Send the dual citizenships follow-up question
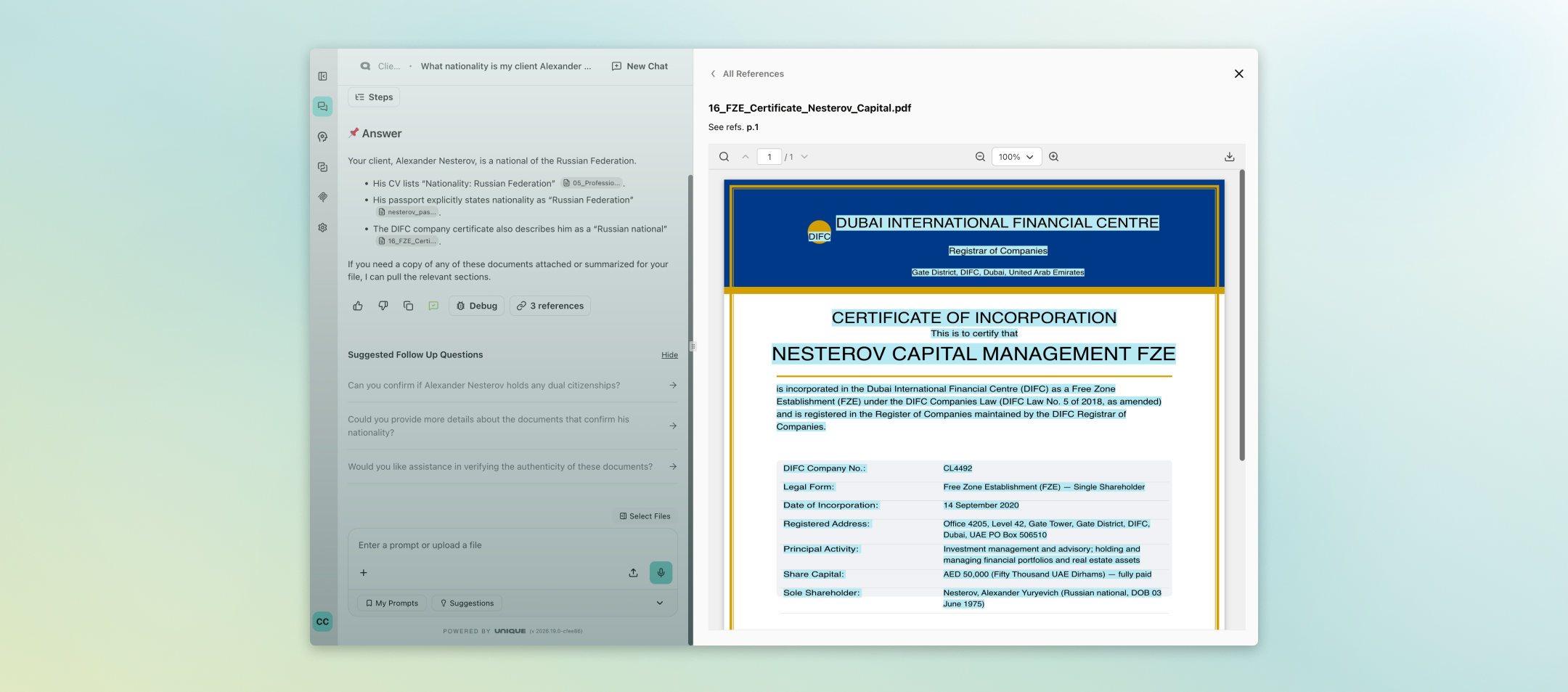 513,386
